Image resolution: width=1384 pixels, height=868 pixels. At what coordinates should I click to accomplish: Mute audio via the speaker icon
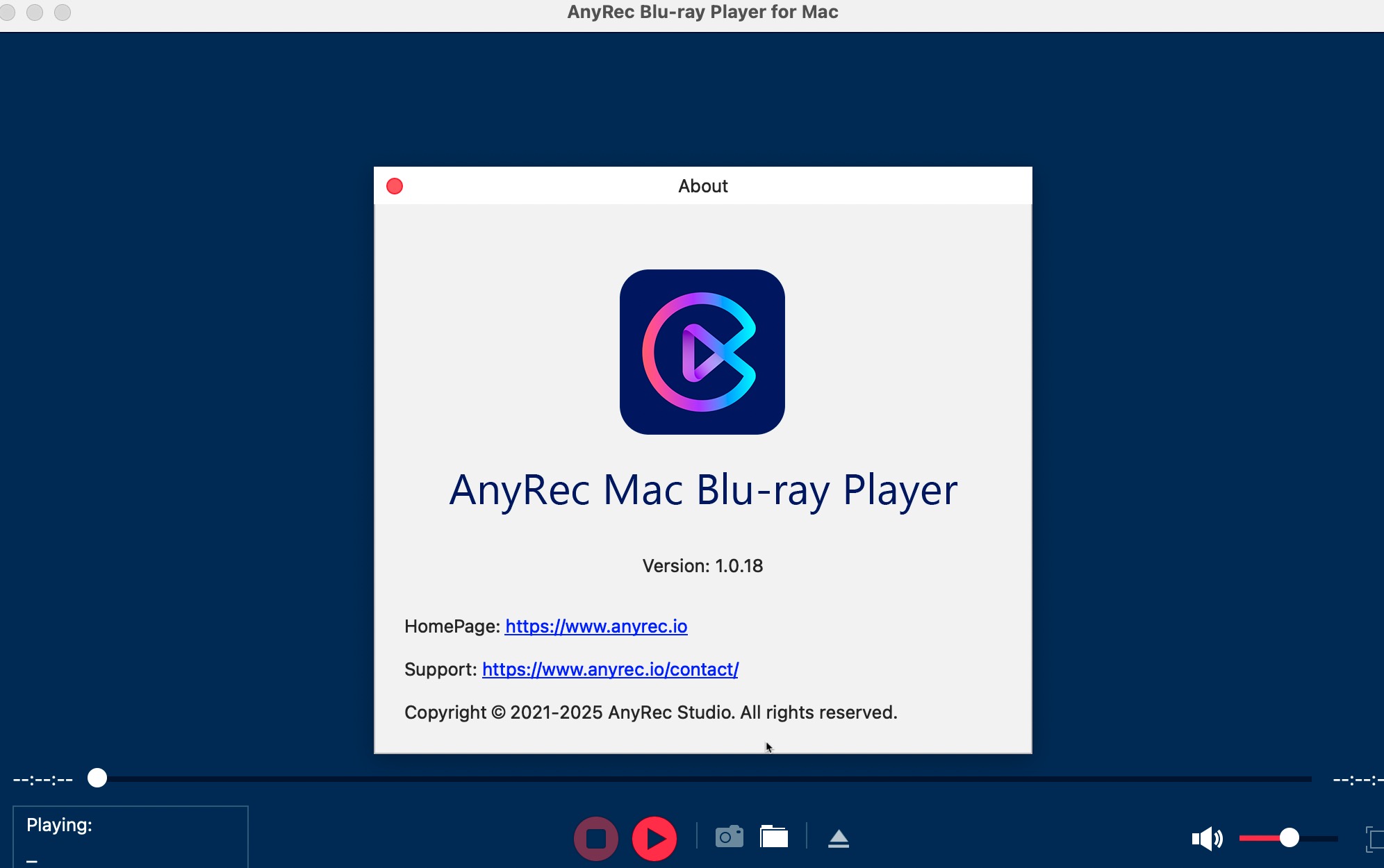click(x=1207, y=838)
